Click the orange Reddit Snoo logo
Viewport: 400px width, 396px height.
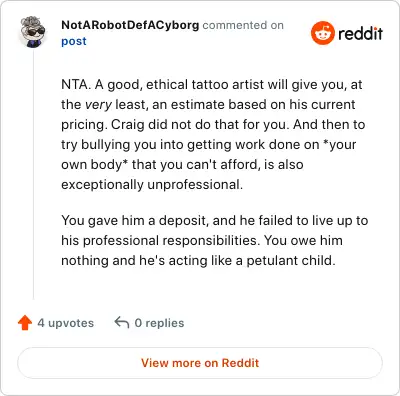(x=322, y=33)
